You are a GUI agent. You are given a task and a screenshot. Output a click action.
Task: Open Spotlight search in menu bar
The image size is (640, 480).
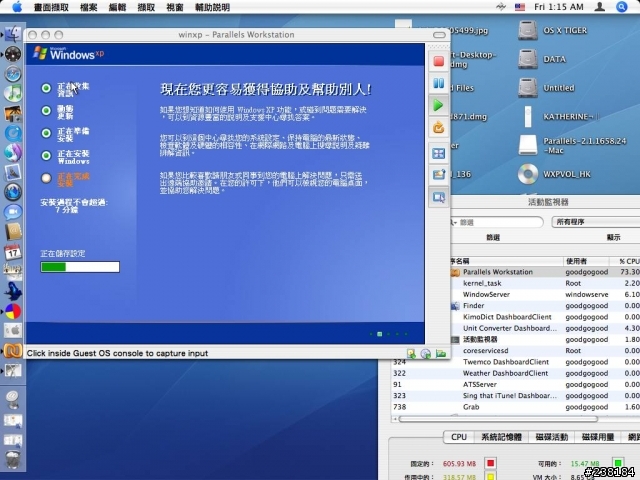point(622,7)
